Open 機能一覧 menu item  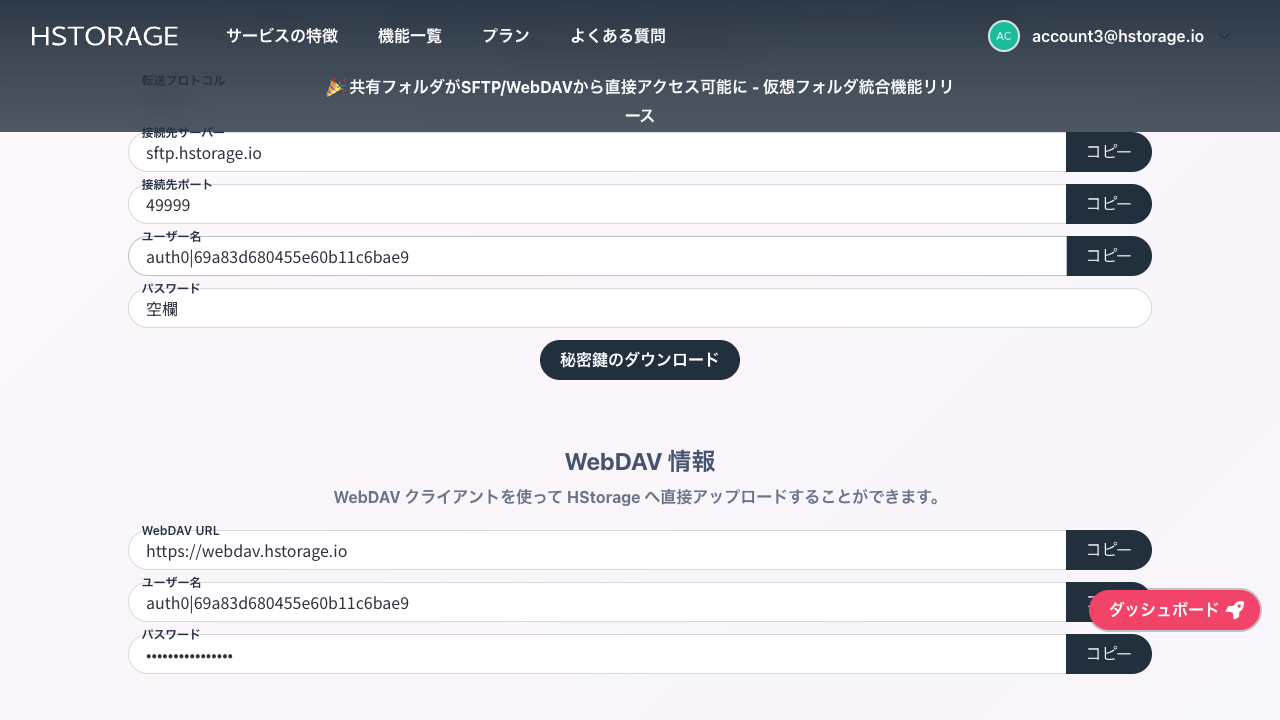pos(410,36)
